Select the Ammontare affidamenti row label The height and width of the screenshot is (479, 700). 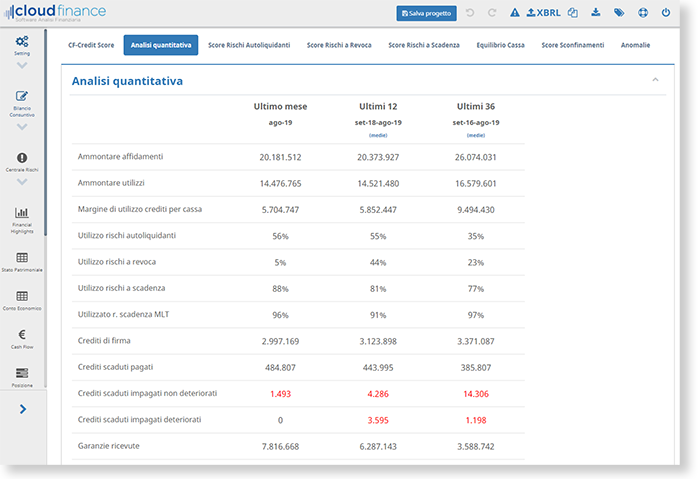121,157
